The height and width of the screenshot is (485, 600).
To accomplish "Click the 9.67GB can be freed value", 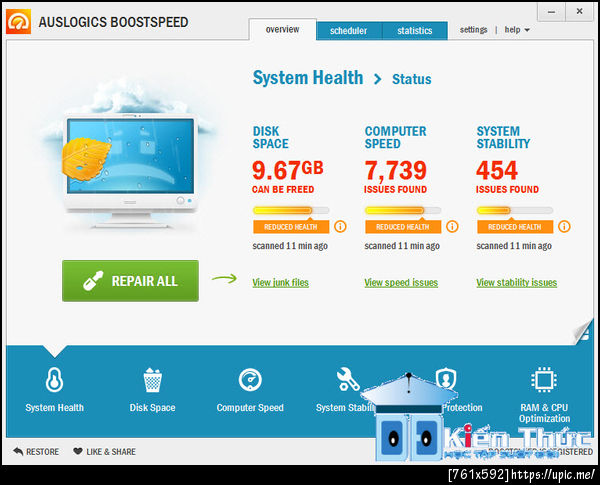I will [288, 170].
